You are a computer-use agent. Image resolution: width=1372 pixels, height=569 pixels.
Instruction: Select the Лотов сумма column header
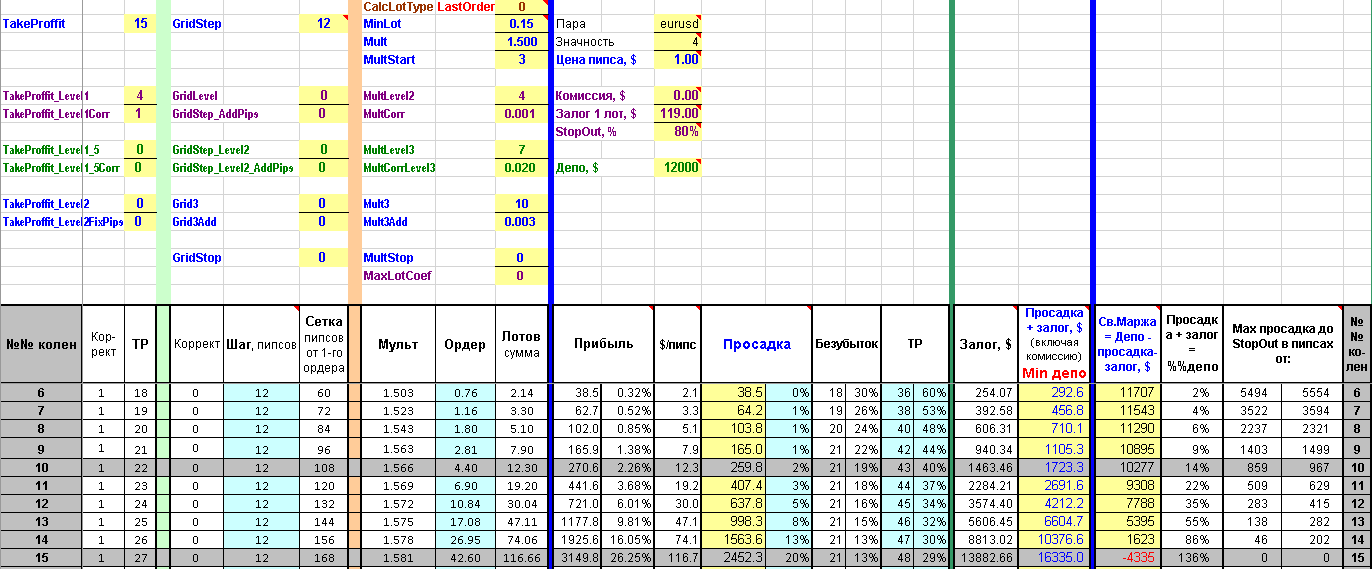click(521, 344)
